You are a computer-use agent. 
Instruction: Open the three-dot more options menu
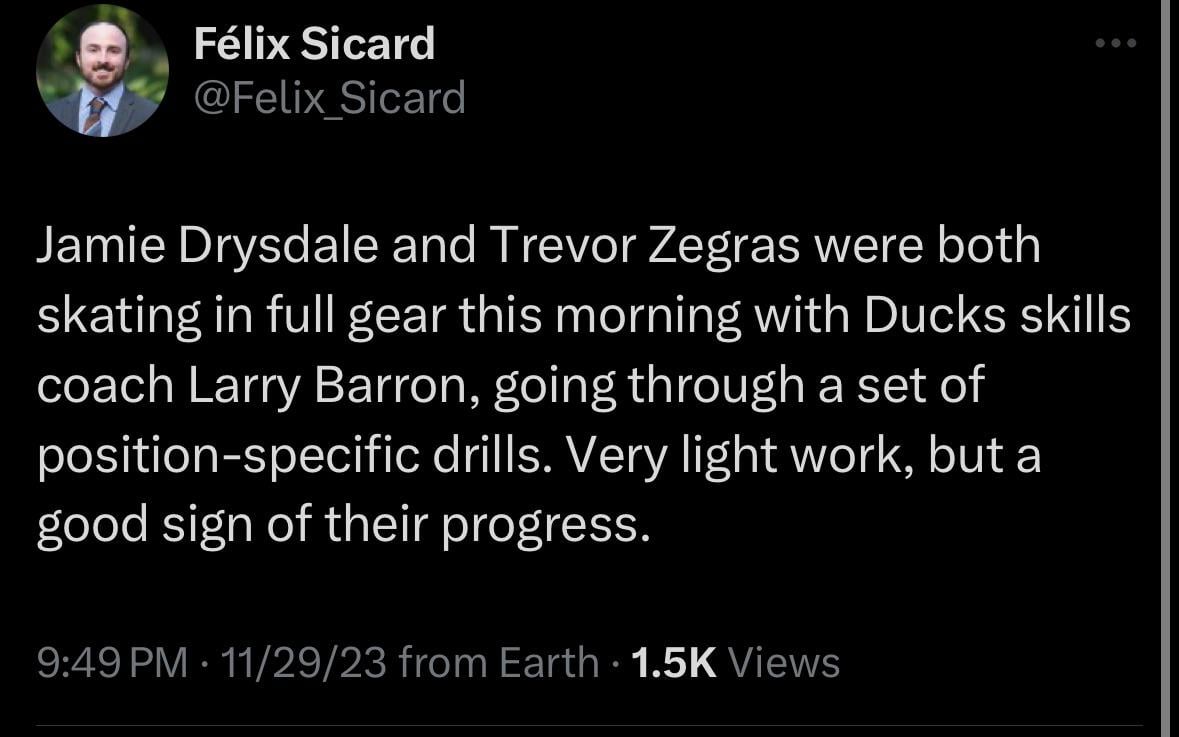click(1116, 44)
